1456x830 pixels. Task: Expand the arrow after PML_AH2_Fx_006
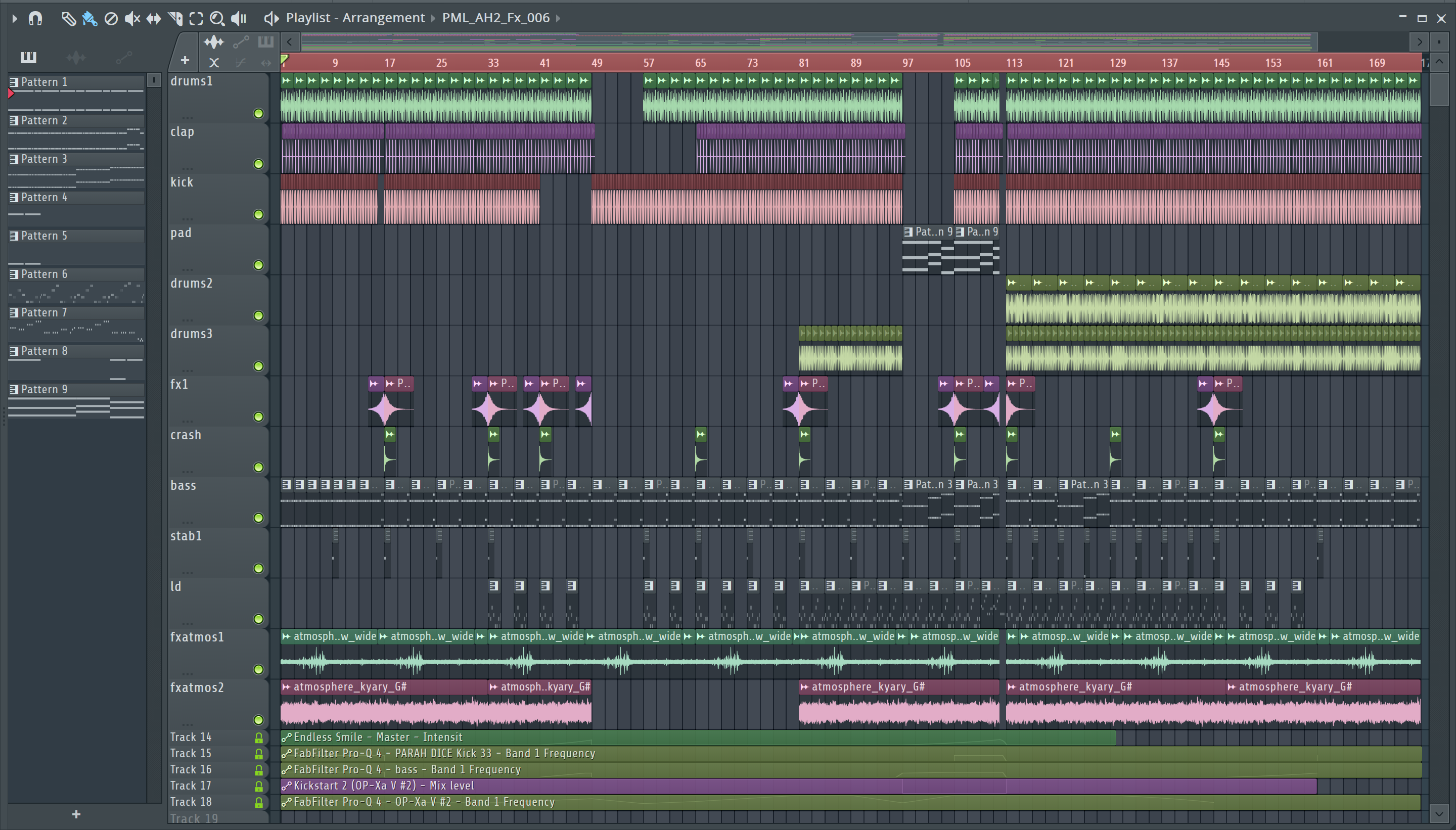(x=558, y=18)
